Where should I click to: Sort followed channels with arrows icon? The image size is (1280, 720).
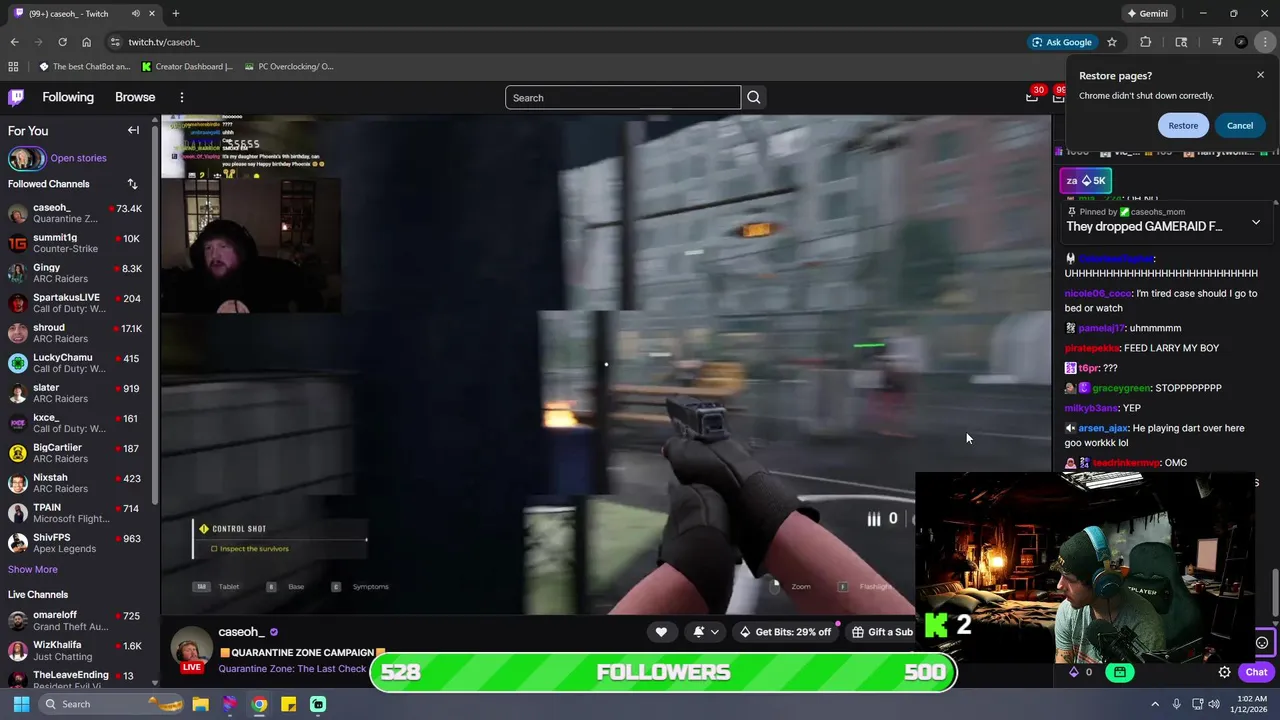point(132,184)
